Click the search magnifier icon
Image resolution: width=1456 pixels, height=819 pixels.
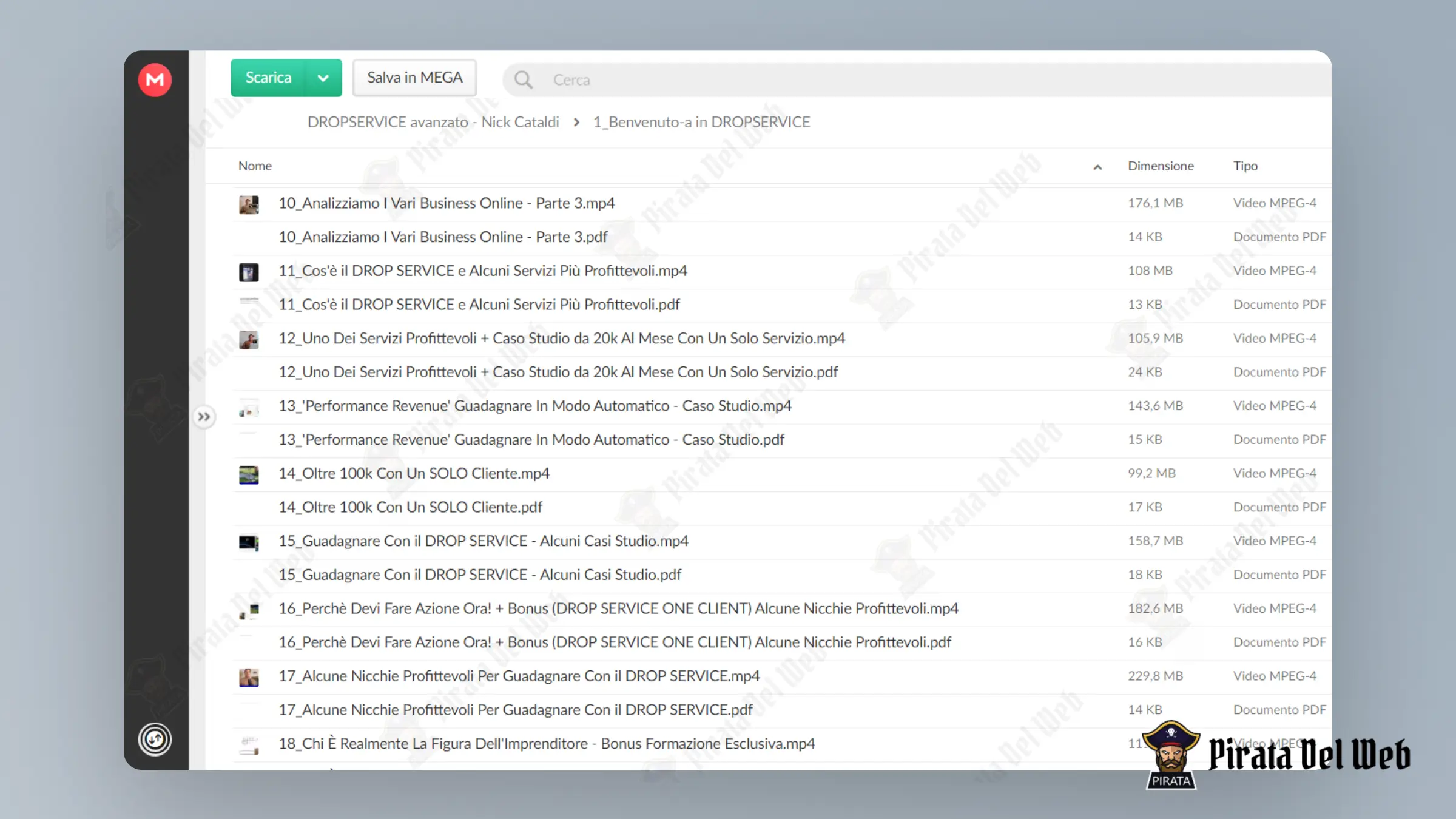(523, 79)
